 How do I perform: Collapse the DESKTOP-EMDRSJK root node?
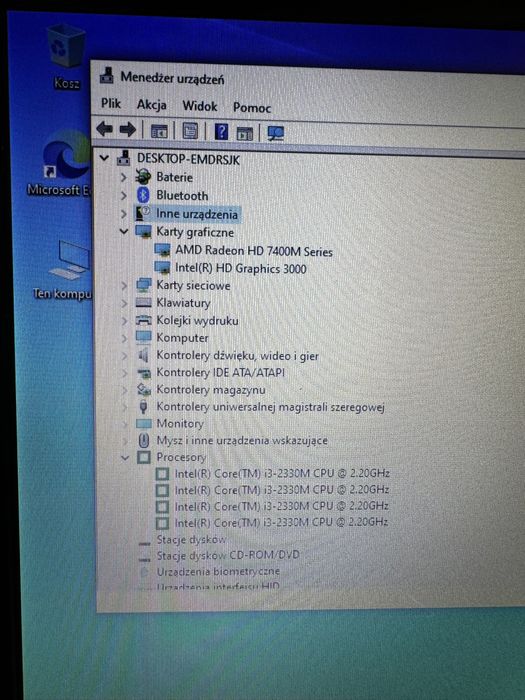coord(104,158)
